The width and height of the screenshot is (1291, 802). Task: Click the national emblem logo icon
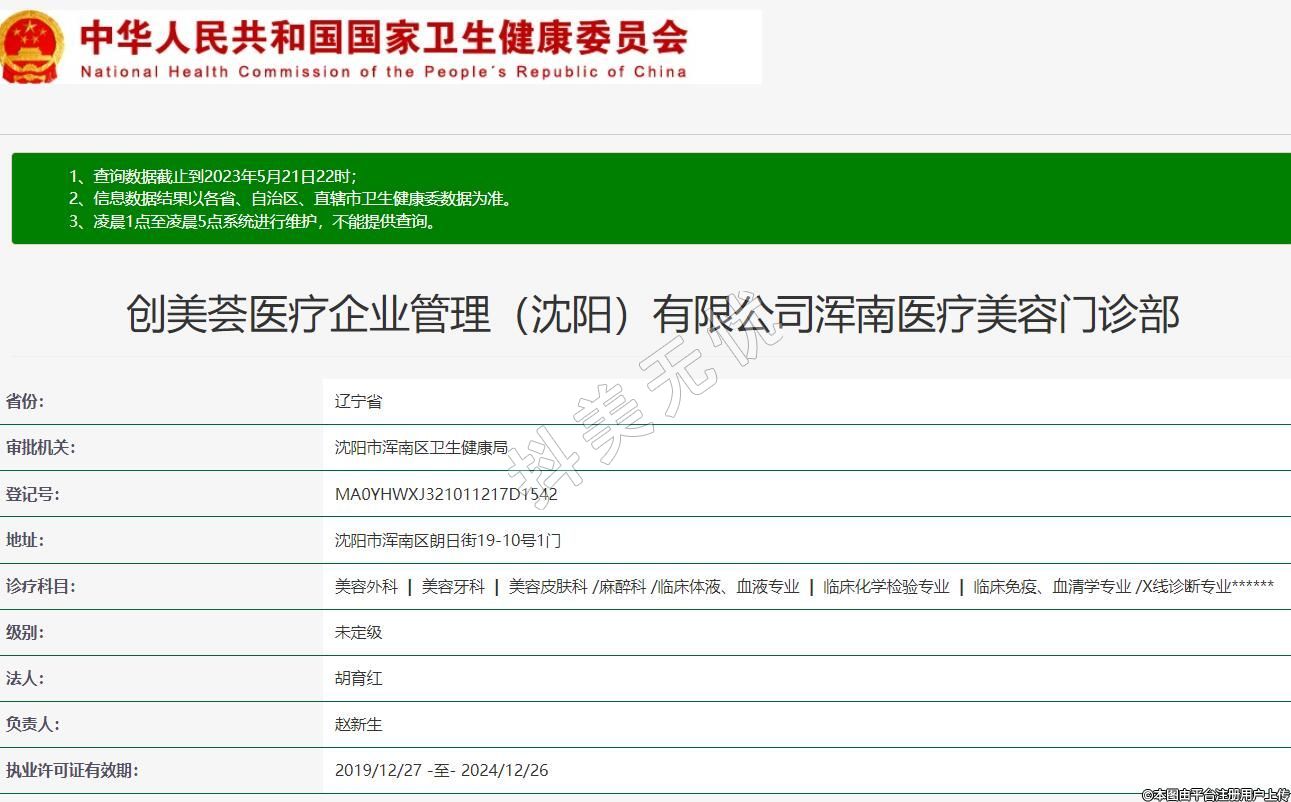coord(32,47)
